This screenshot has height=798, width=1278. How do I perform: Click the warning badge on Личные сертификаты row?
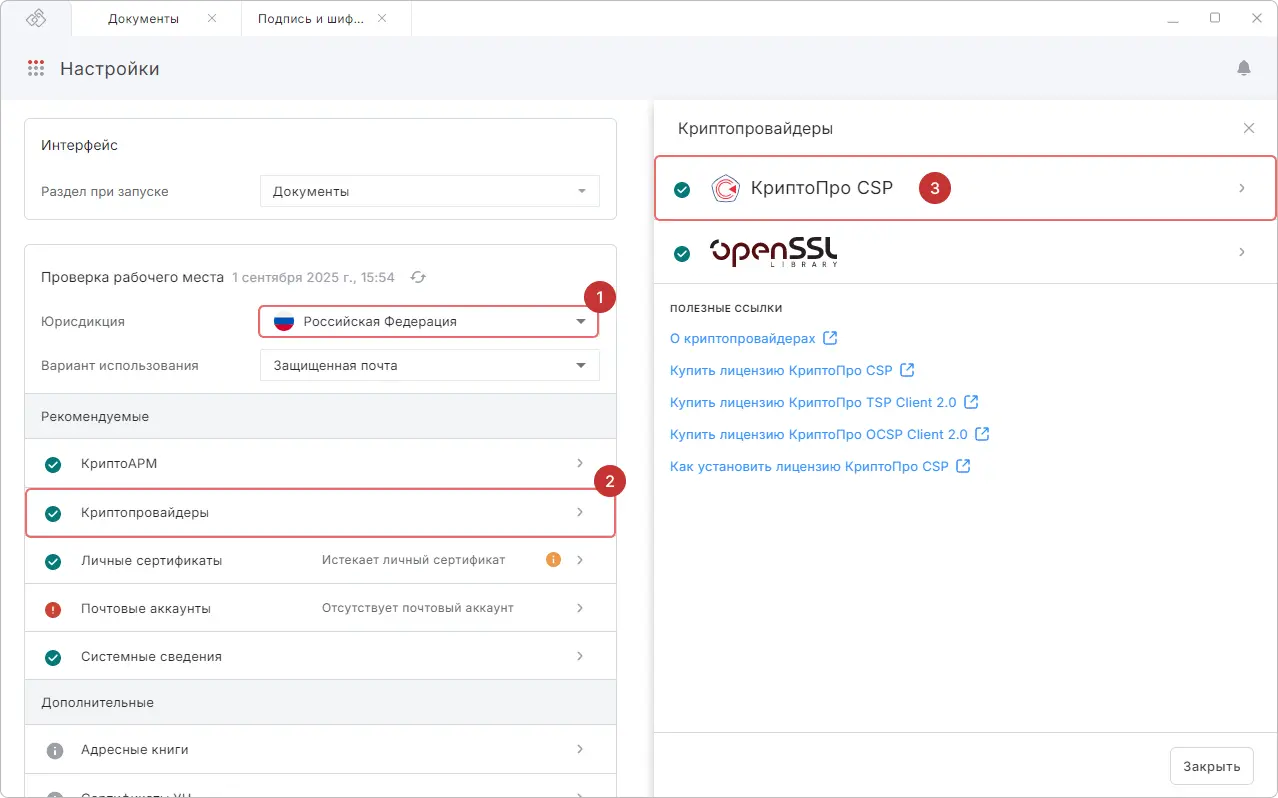552,560
